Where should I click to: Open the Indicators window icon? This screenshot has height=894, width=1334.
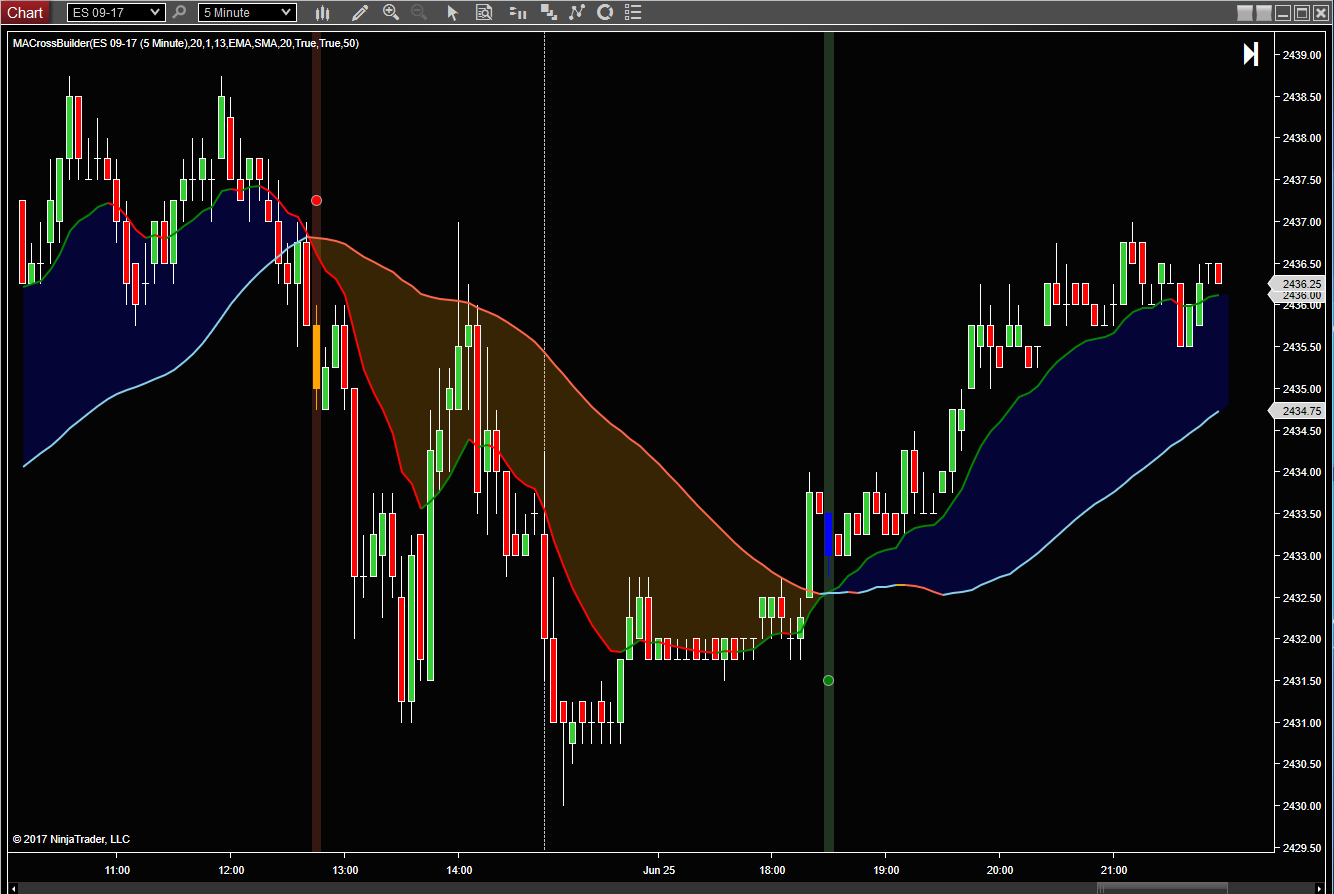(576, 13)
